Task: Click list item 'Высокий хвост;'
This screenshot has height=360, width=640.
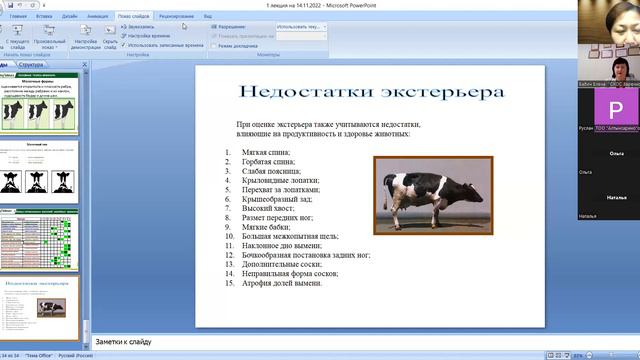Action: 268,209
